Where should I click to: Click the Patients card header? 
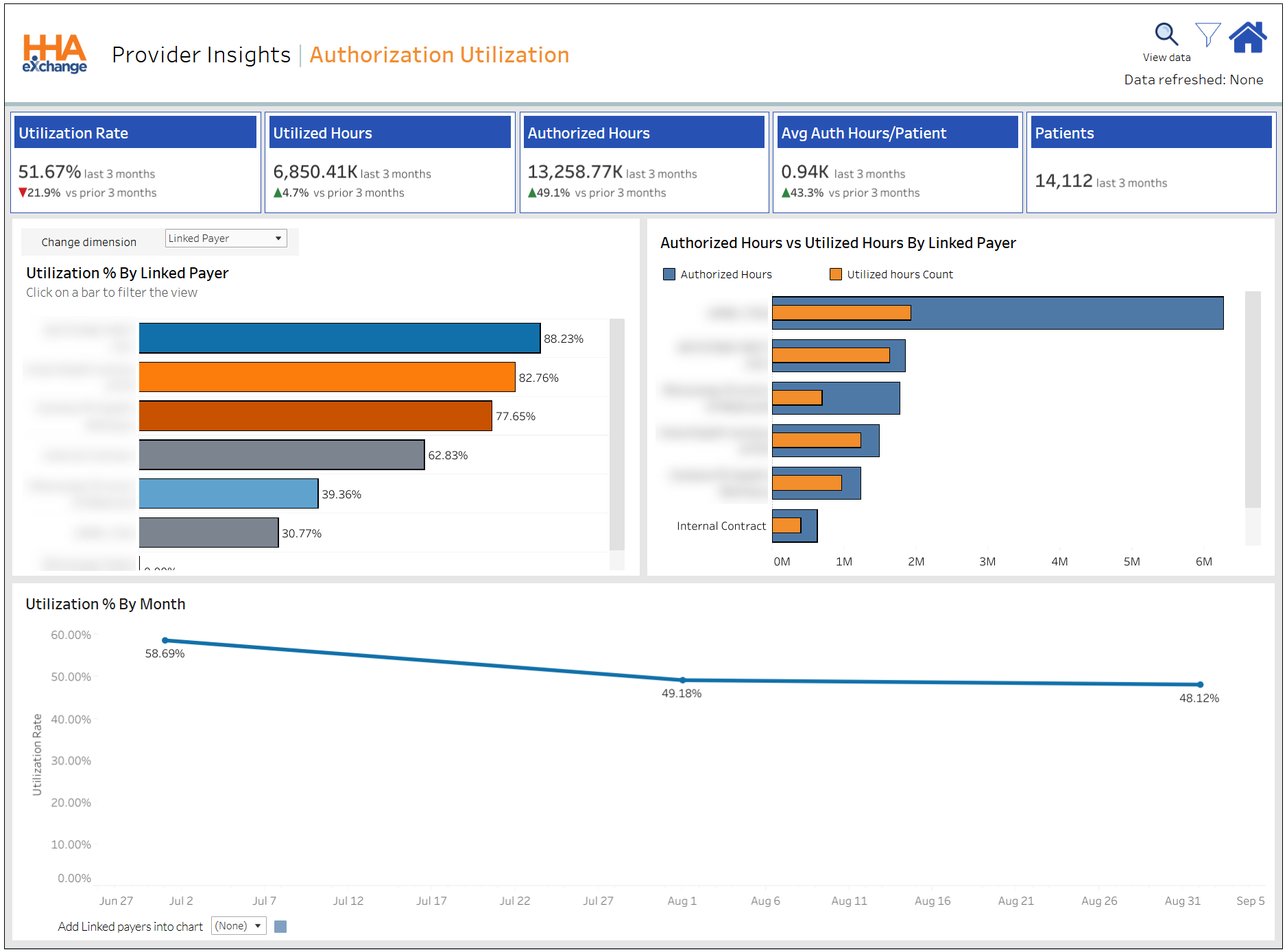[1151, 133]
